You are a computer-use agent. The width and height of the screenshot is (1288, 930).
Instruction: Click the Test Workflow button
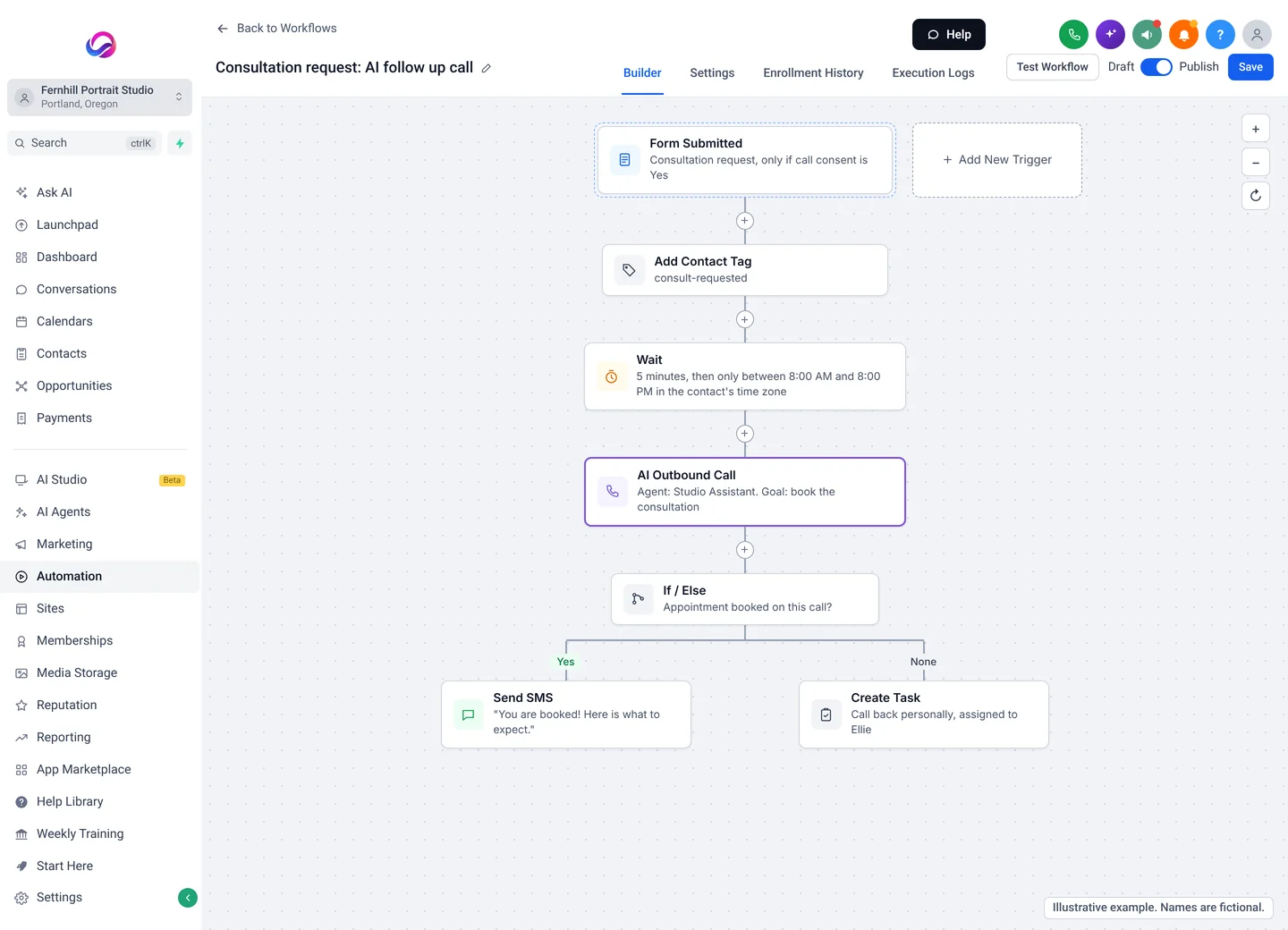tap(1052, 67)
